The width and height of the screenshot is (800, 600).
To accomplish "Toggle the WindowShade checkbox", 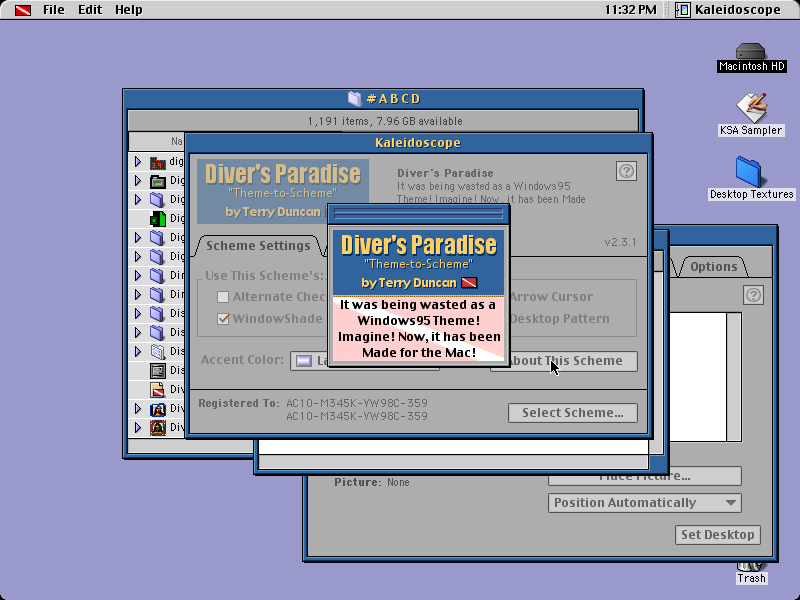I will point(223,319).
